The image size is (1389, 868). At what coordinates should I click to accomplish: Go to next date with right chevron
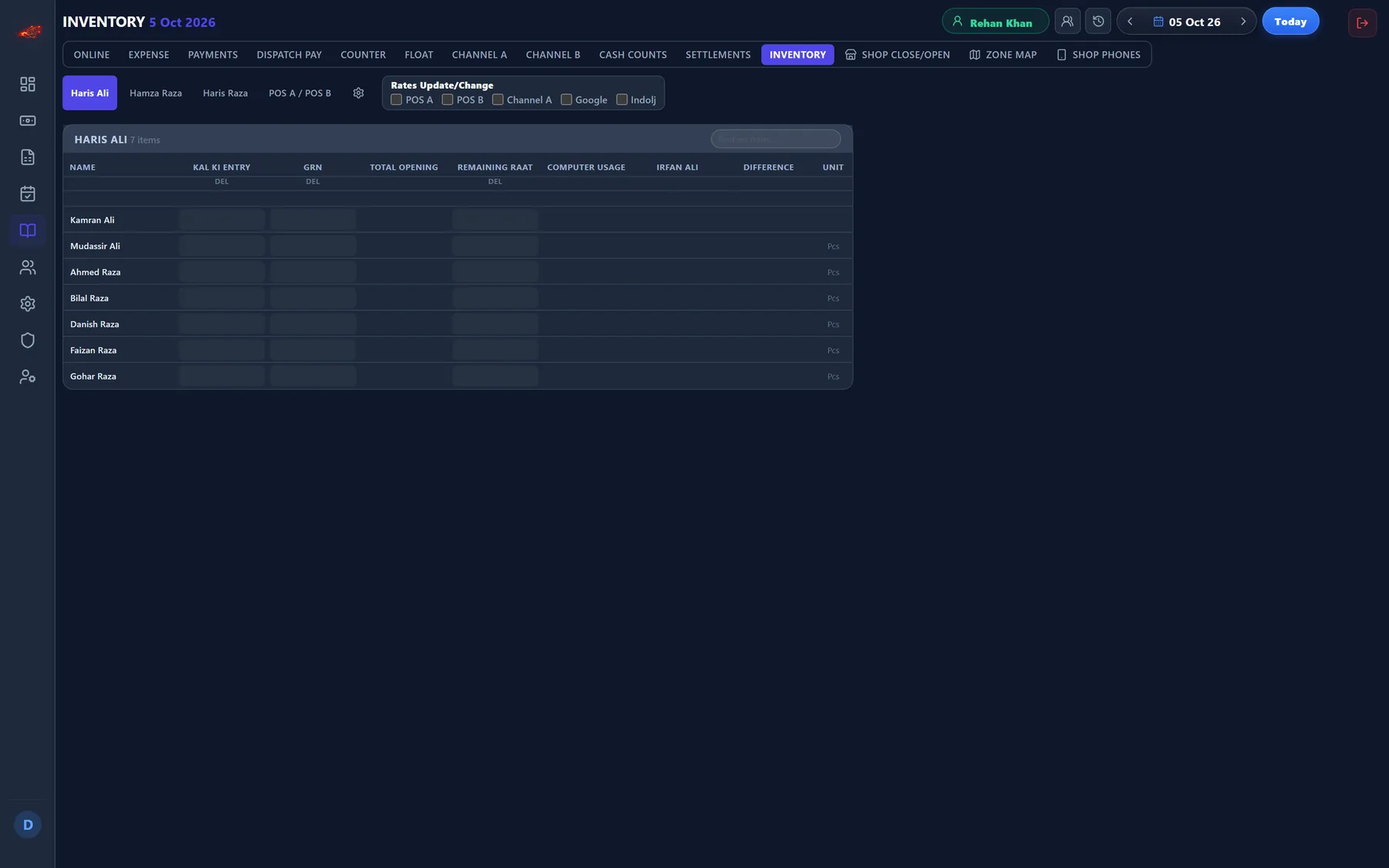tap(1243, 22)
